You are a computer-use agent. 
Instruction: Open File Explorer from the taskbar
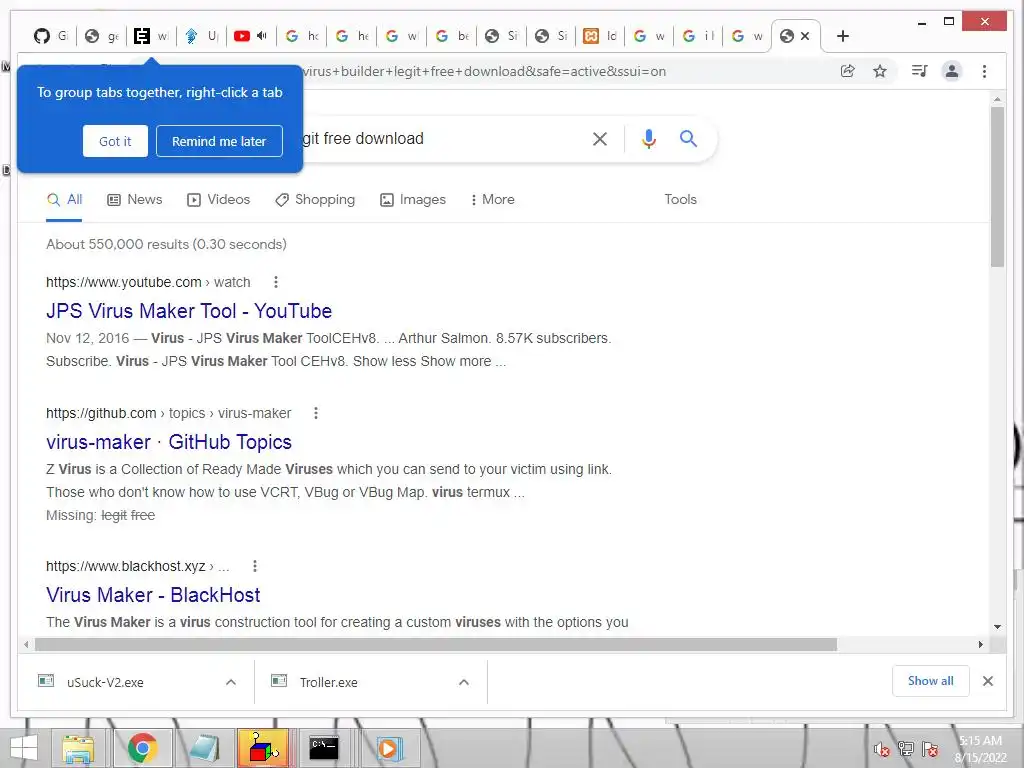[x=78, y=748]
